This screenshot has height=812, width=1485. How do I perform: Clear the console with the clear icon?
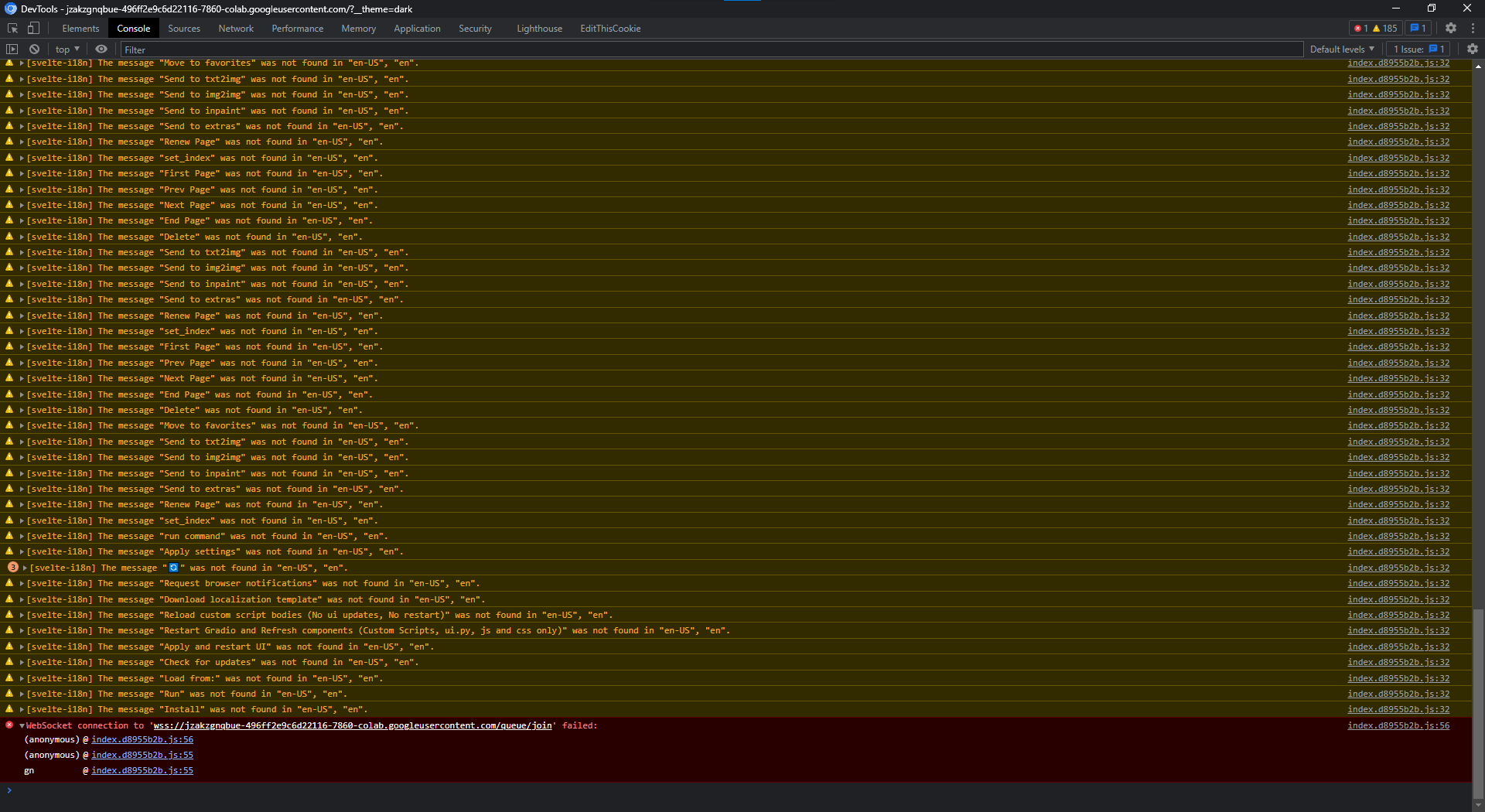coord(34,49)
